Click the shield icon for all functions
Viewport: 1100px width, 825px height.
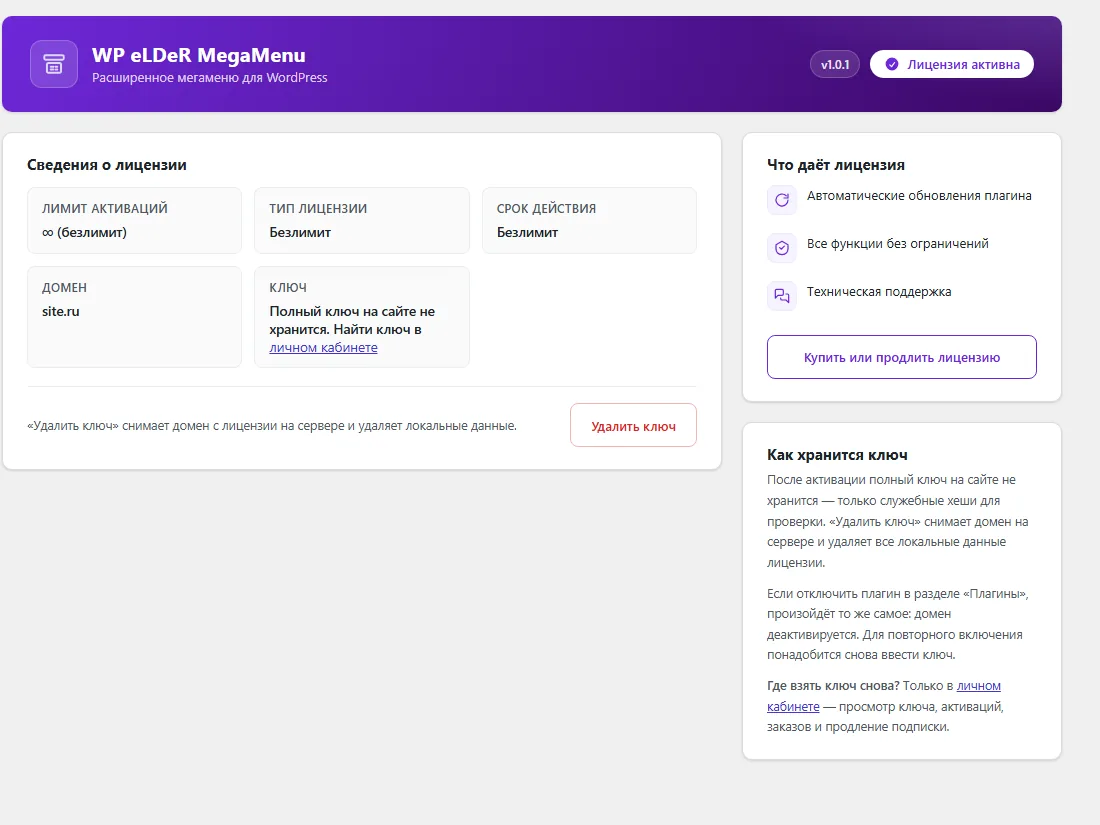(x=782, y=248)
